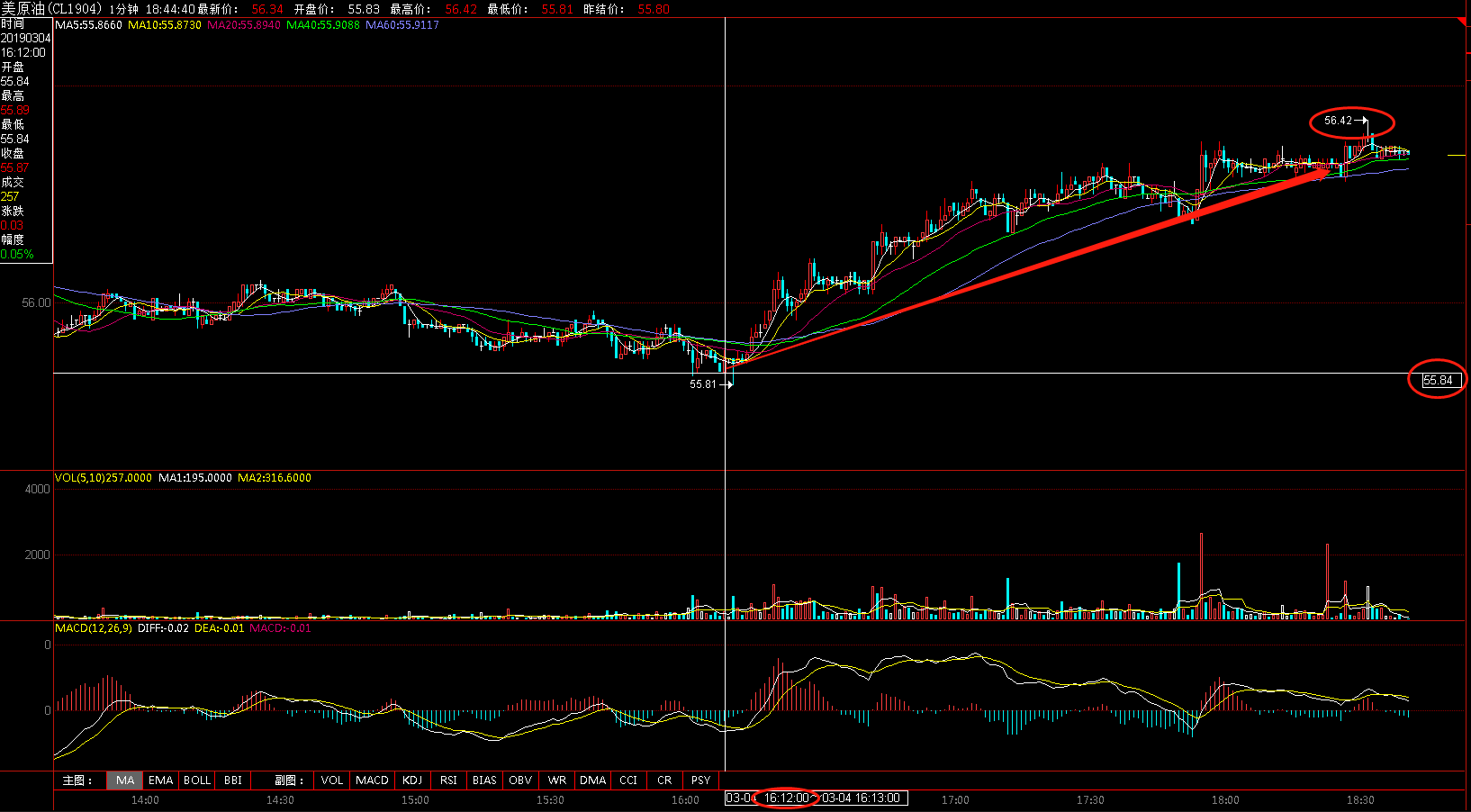
Task: Switch main chart to EMA indicator
Action: pos(160,780)
